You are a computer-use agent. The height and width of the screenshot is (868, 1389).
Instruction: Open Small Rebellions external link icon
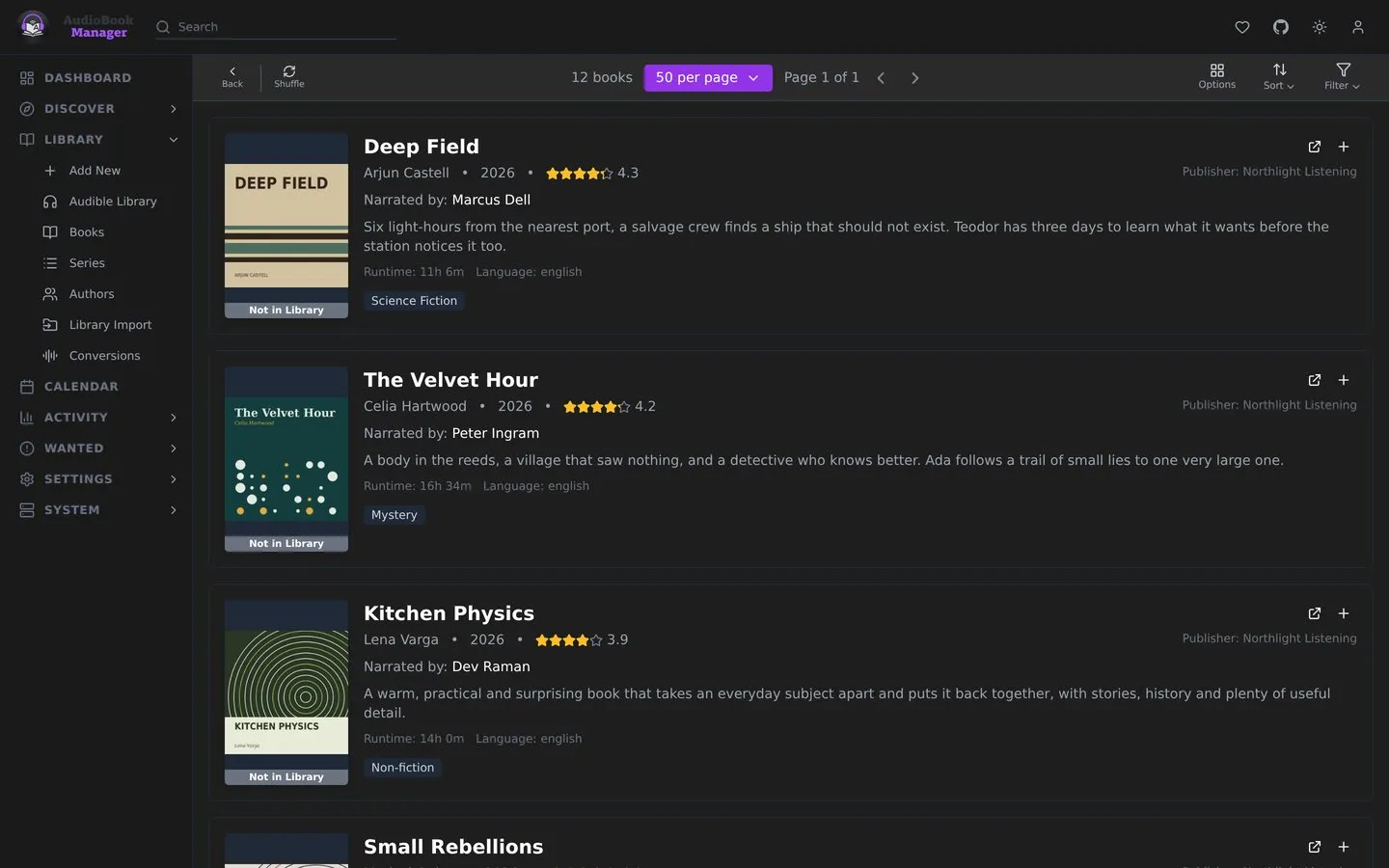pos(1315,847)
